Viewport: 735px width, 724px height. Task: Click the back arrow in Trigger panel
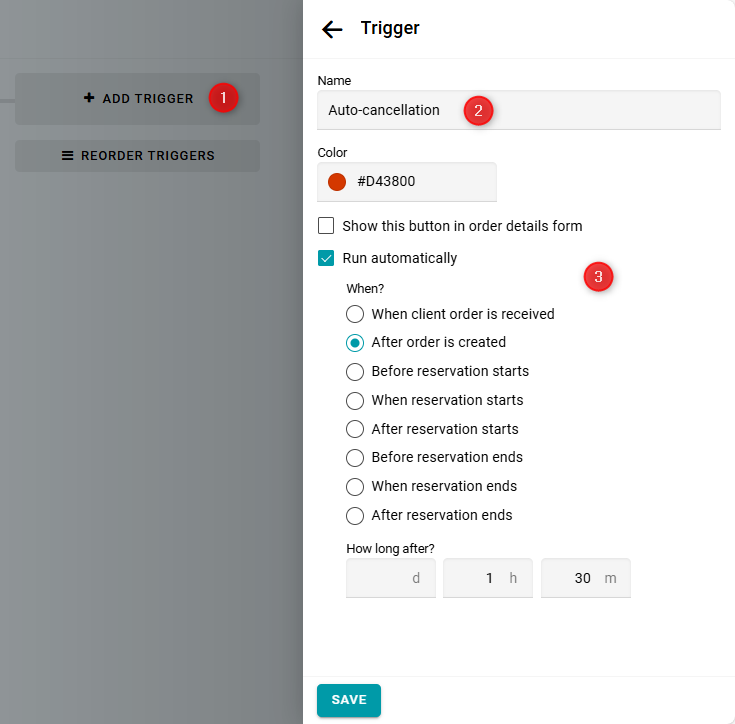tap(332, 29)
